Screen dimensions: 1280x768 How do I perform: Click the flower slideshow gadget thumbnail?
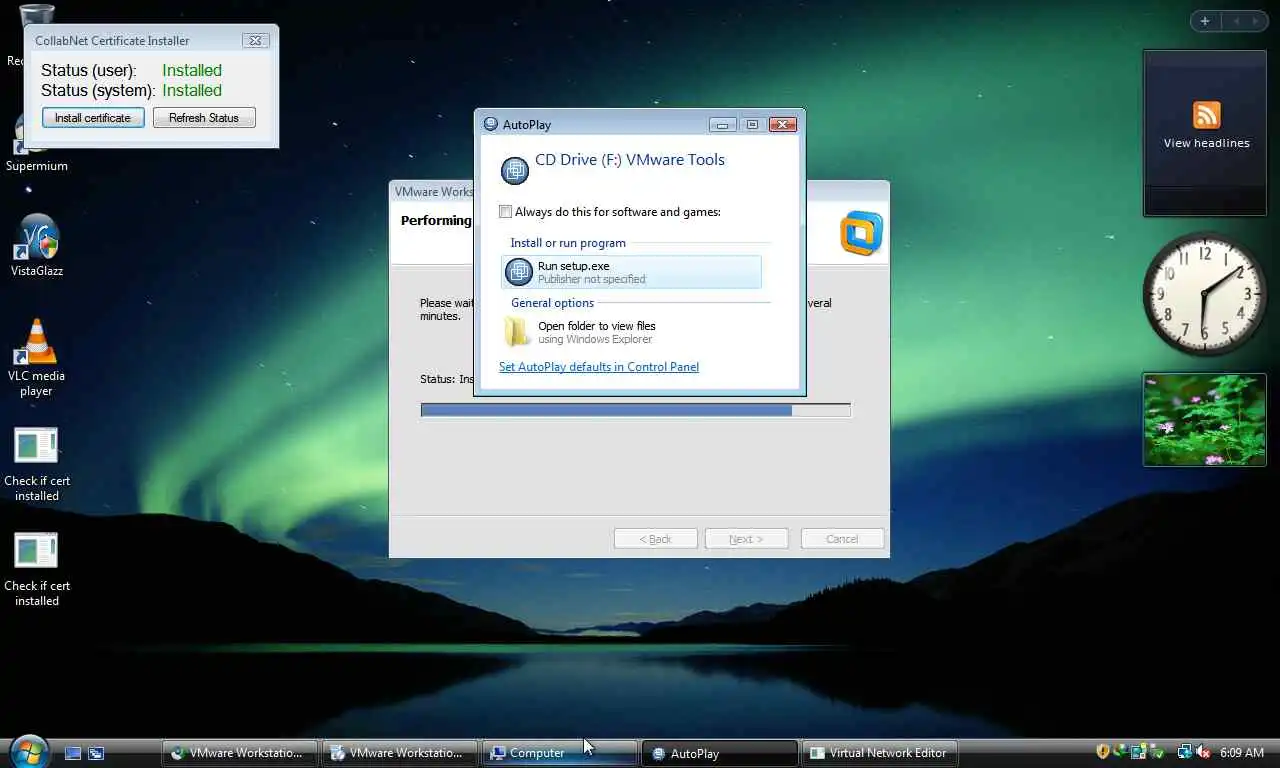(1205, 420)
